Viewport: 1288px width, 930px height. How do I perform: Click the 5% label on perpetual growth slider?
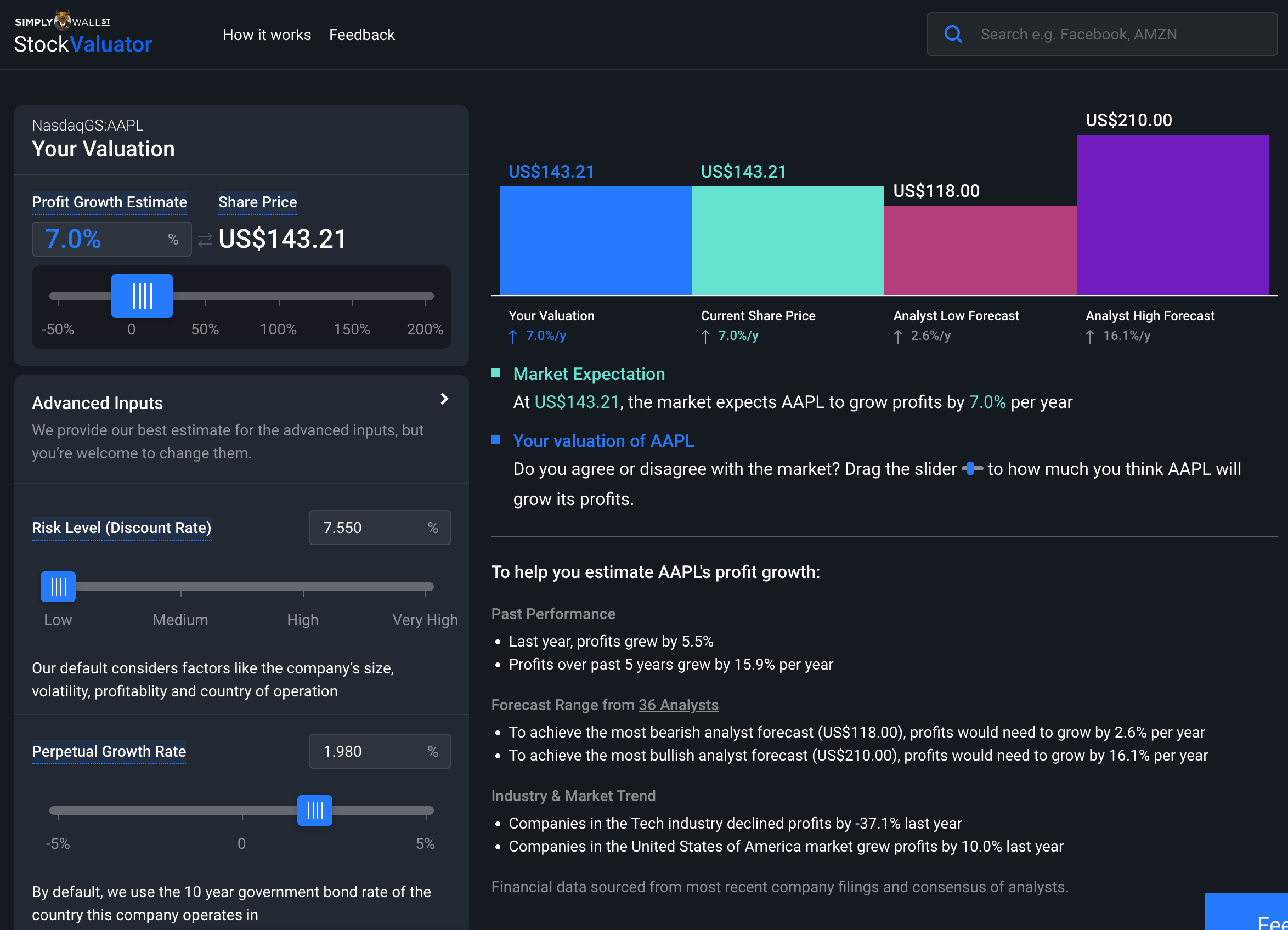click(x=425, y=843)
